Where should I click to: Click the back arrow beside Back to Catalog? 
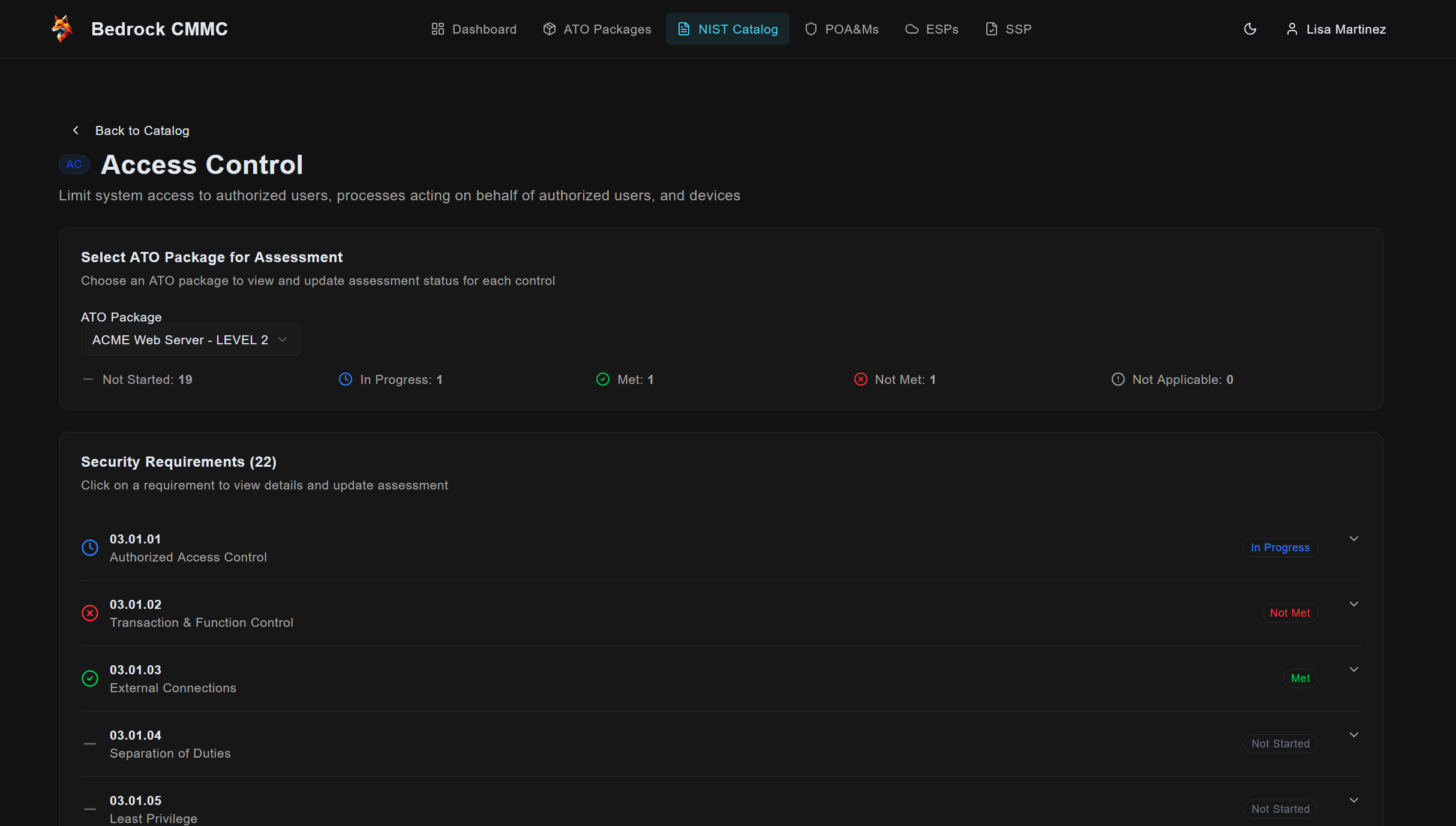click(x=76, y=130)
